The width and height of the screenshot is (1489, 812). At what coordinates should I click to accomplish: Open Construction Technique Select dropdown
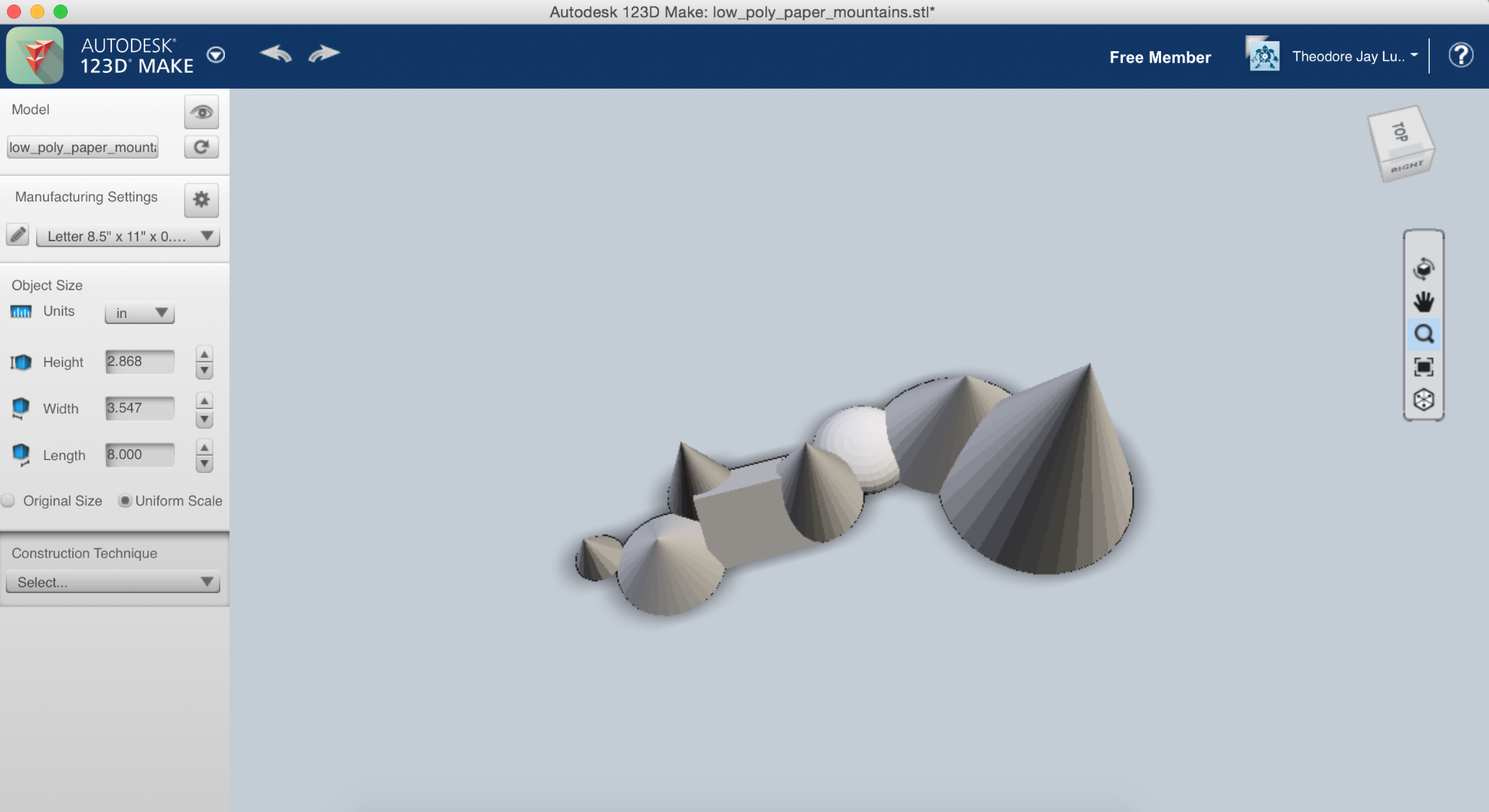pos(113,582)
